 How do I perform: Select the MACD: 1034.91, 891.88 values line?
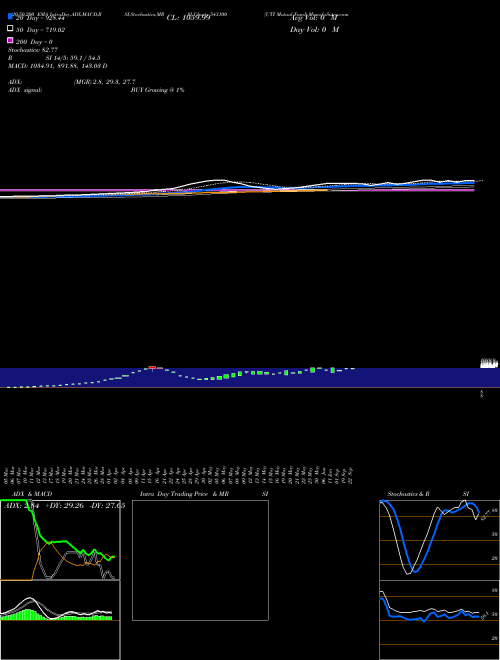58,66
